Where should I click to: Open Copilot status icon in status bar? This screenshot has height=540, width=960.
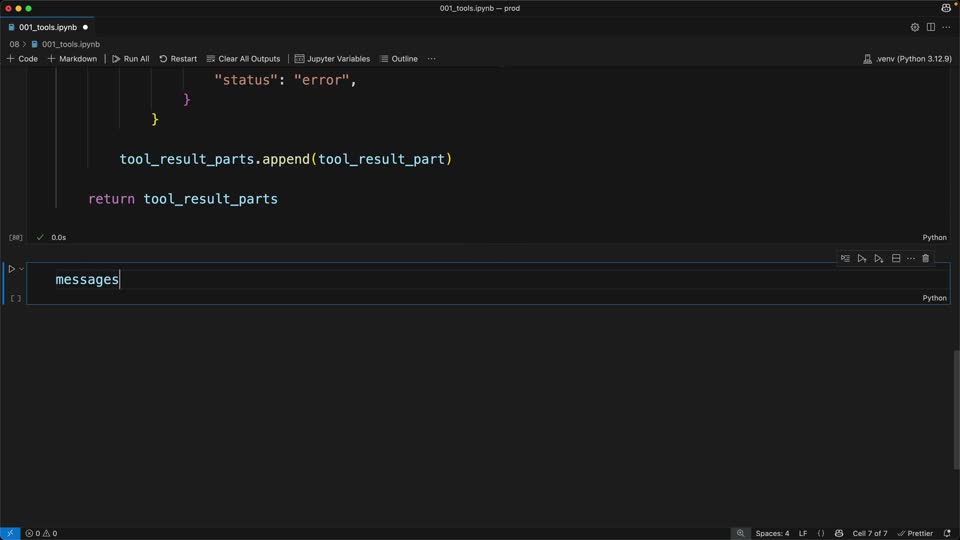839,533
